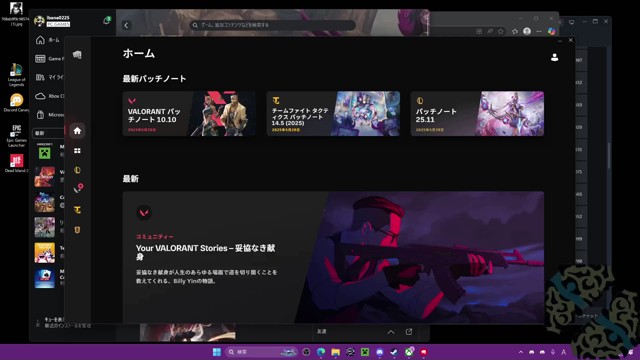The height and width of the screenshot is (360, 640).
Task: Open League of Legends desktop shortcut
Action: (x=16, y=75)
